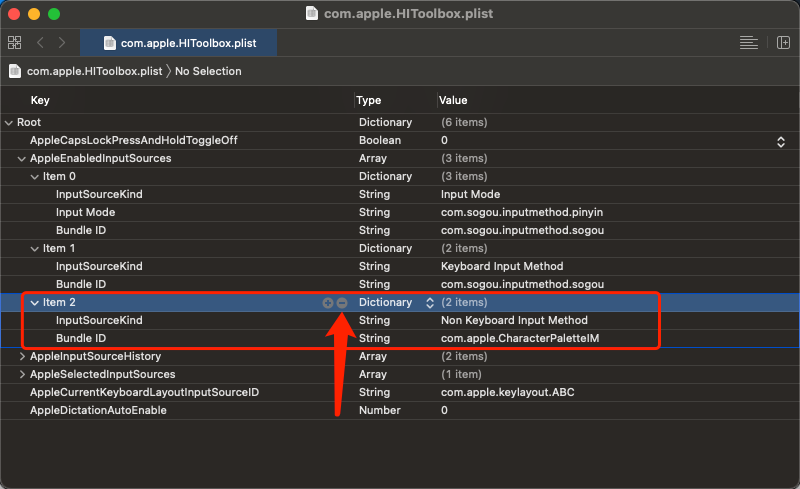
Task: Click value Keyboard Input Method
Action: point(502,266)
